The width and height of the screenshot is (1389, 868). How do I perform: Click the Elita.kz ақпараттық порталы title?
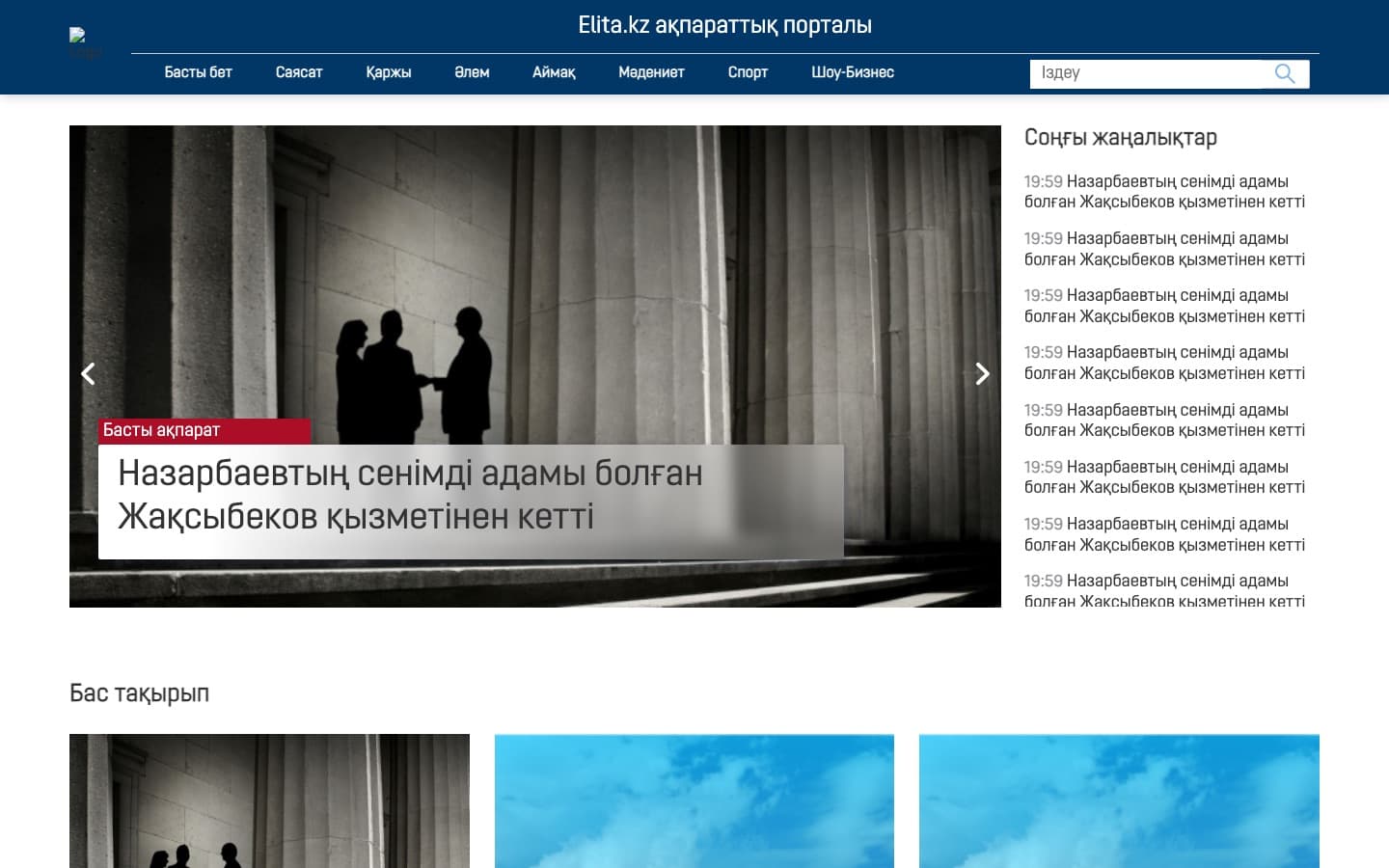(724, 25)
